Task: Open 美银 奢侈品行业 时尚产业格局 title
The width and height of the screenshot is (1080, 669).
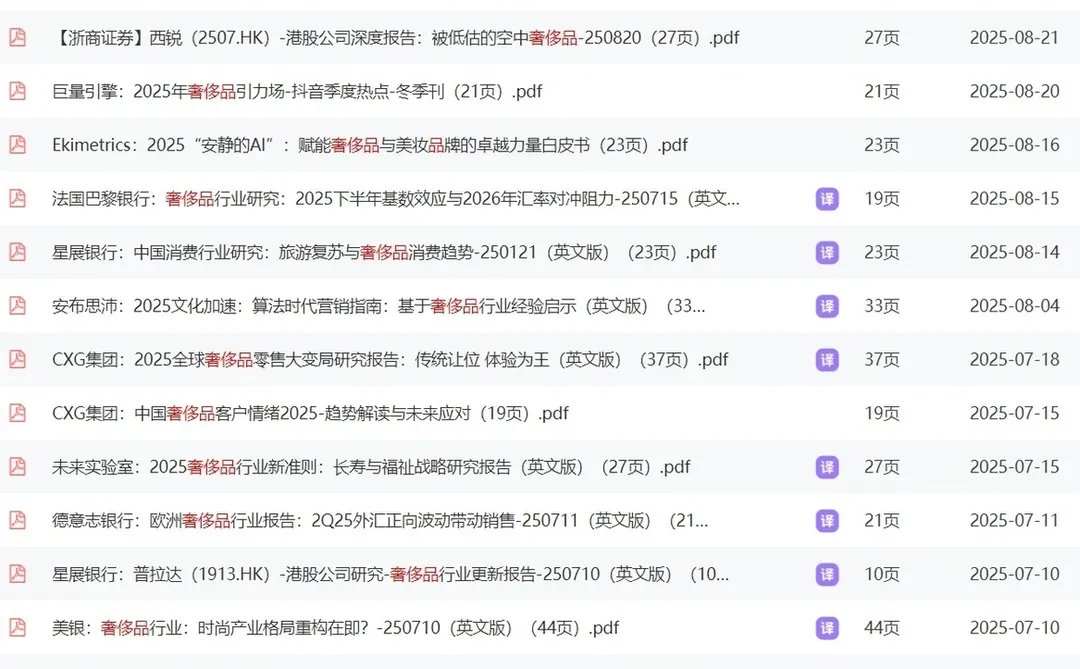Action: tap(335, 628)
